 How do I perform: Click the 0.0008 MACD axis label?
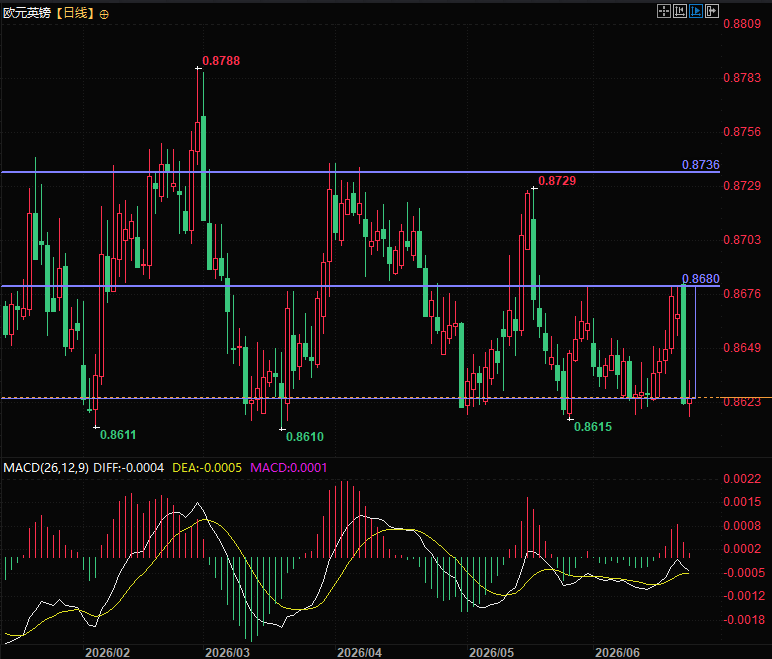[x=742, y=526]
